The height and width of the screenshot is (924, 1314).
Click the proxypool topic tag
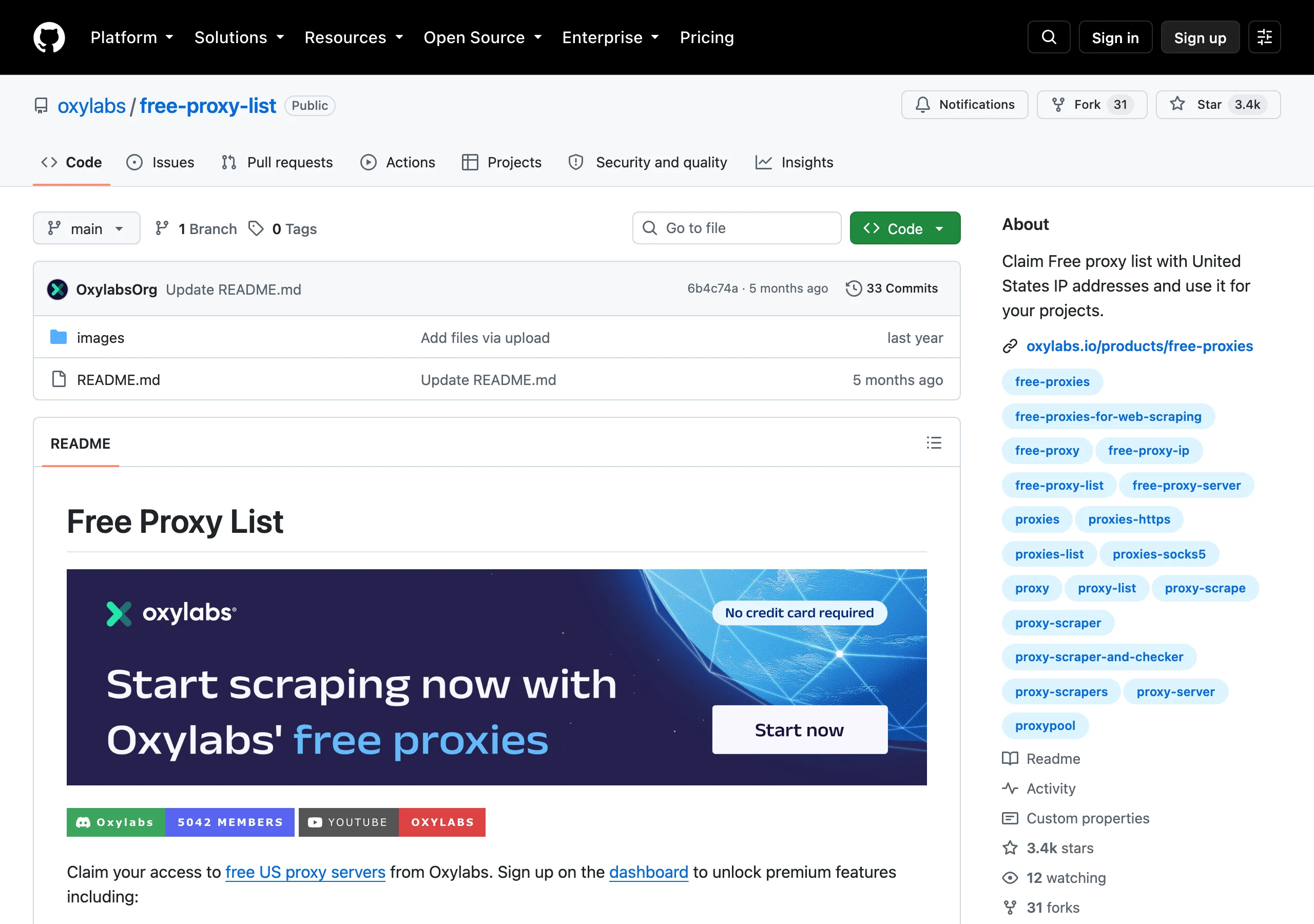pyautogui.click(x=1045, y=726)
